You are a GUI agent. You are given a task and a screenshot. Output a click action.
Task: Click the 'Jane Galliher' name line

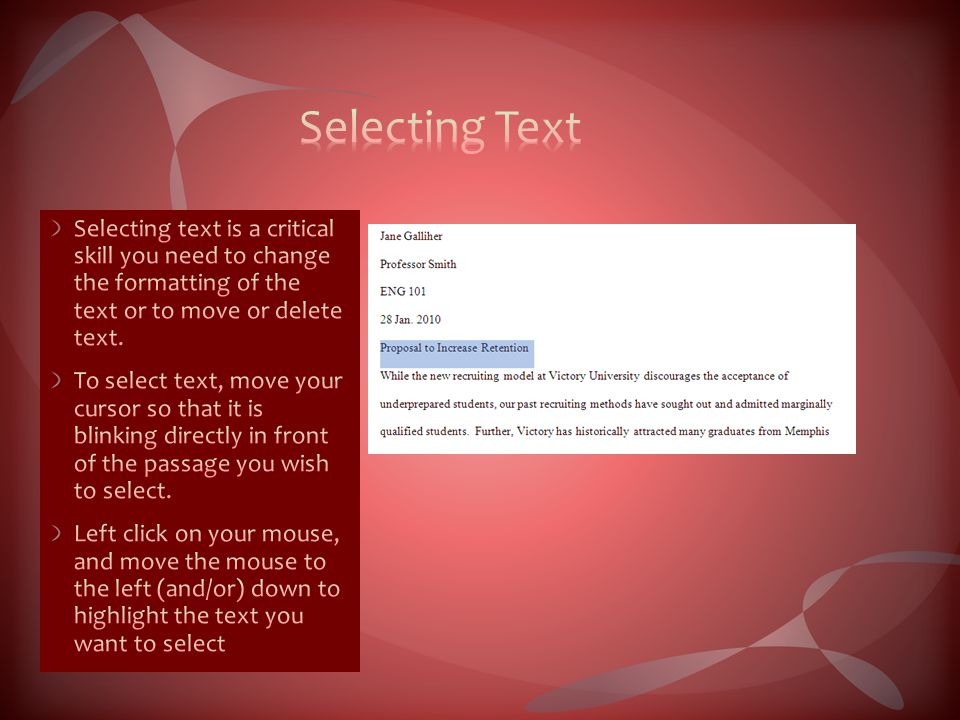tap(411, 236)
